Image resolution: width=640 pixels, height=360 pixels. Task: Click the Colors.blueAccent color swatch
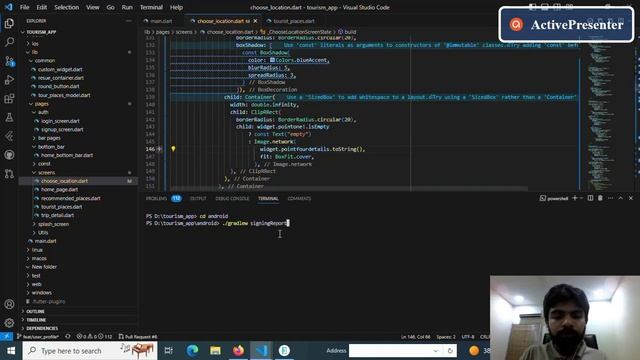click(272, 60)
